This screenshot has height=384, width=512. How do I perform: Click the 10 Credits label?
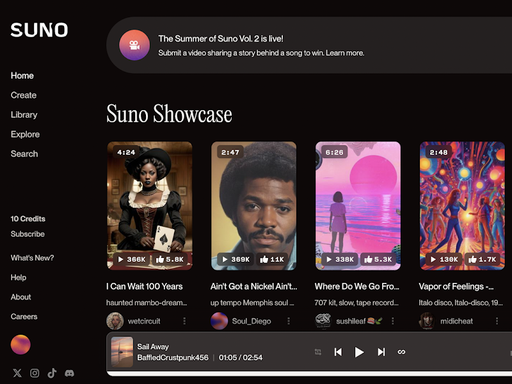[28, 219]
